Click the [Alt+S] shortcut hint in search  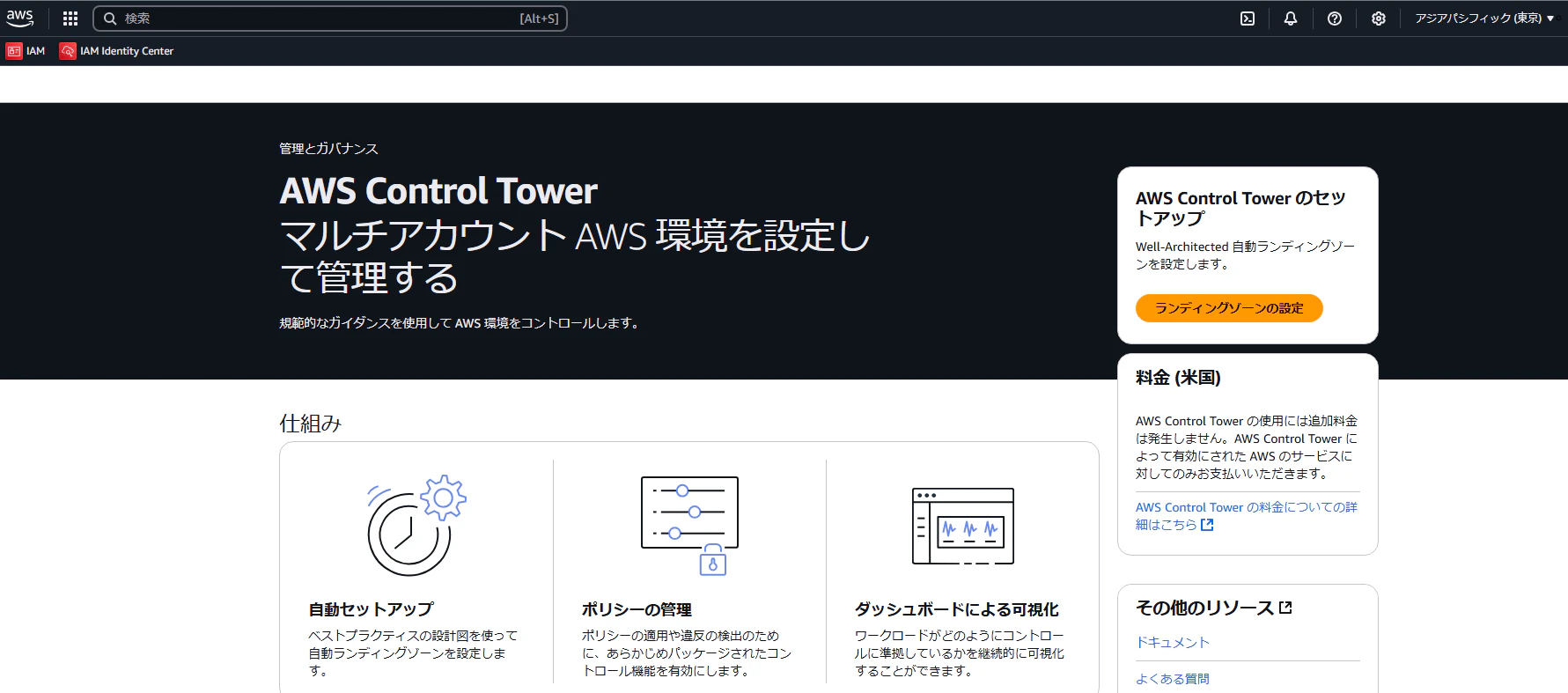[539, 18]
